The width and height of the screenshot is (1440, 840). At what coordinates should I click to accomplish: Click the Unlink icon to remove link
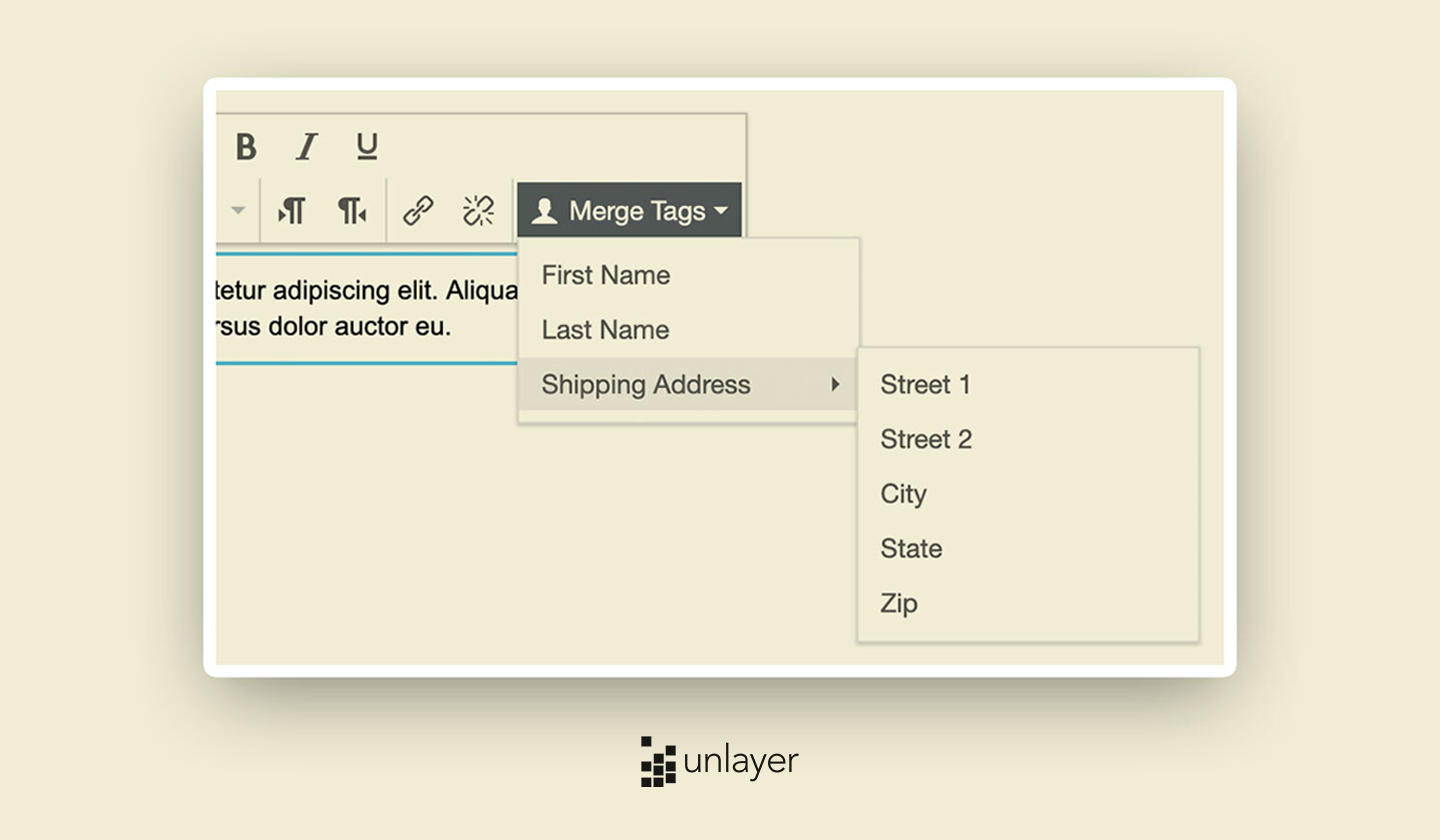(x=478, y=210)
